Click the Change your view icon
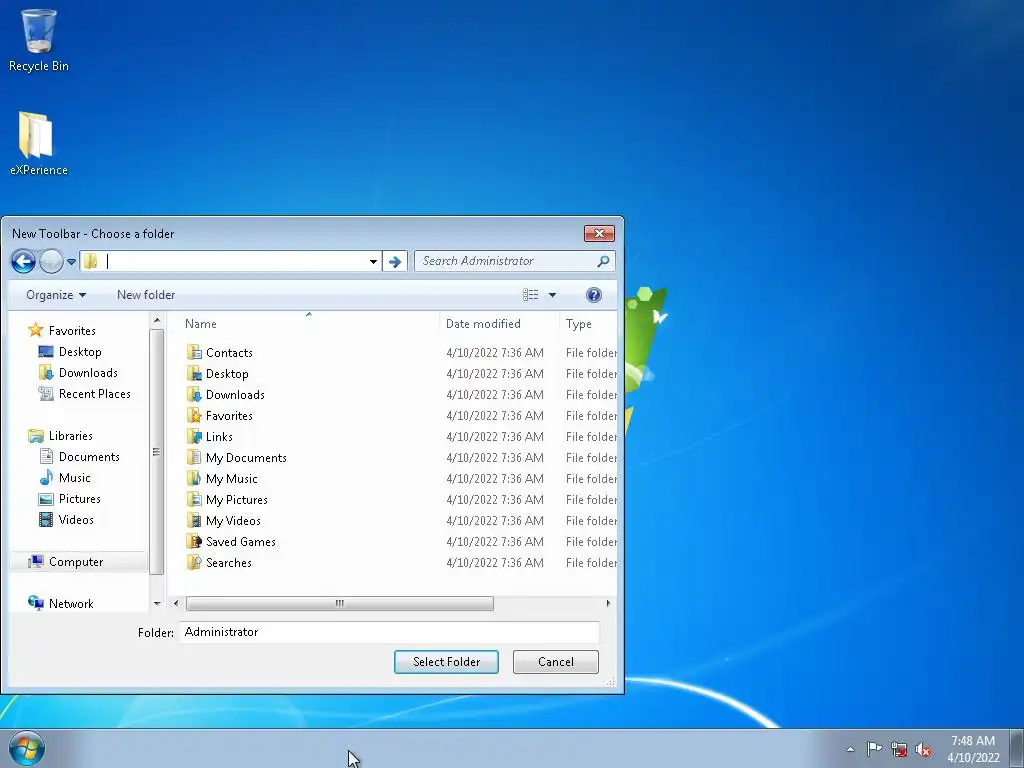Image resolution: width=1024 pixels, height=768 pixels. 530,295
